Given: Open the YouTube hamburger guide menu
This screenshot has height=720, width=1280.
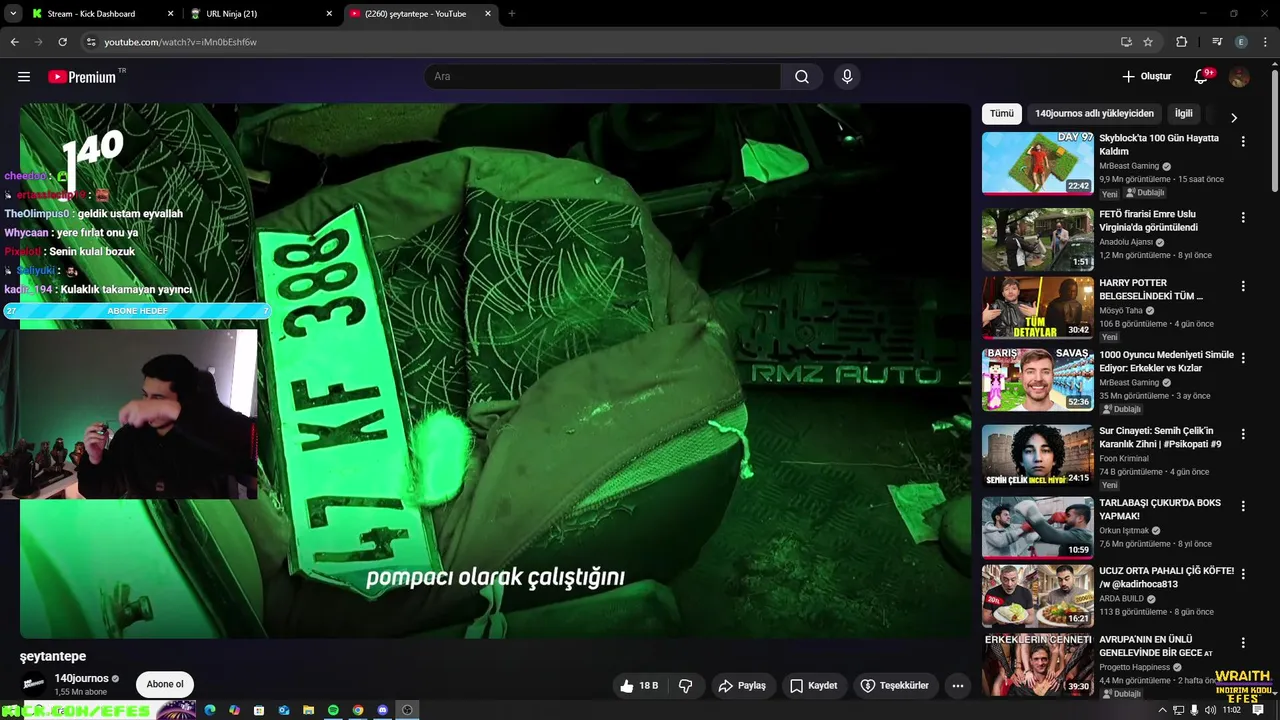Looking at the screenshot, I should coord(24,77).
